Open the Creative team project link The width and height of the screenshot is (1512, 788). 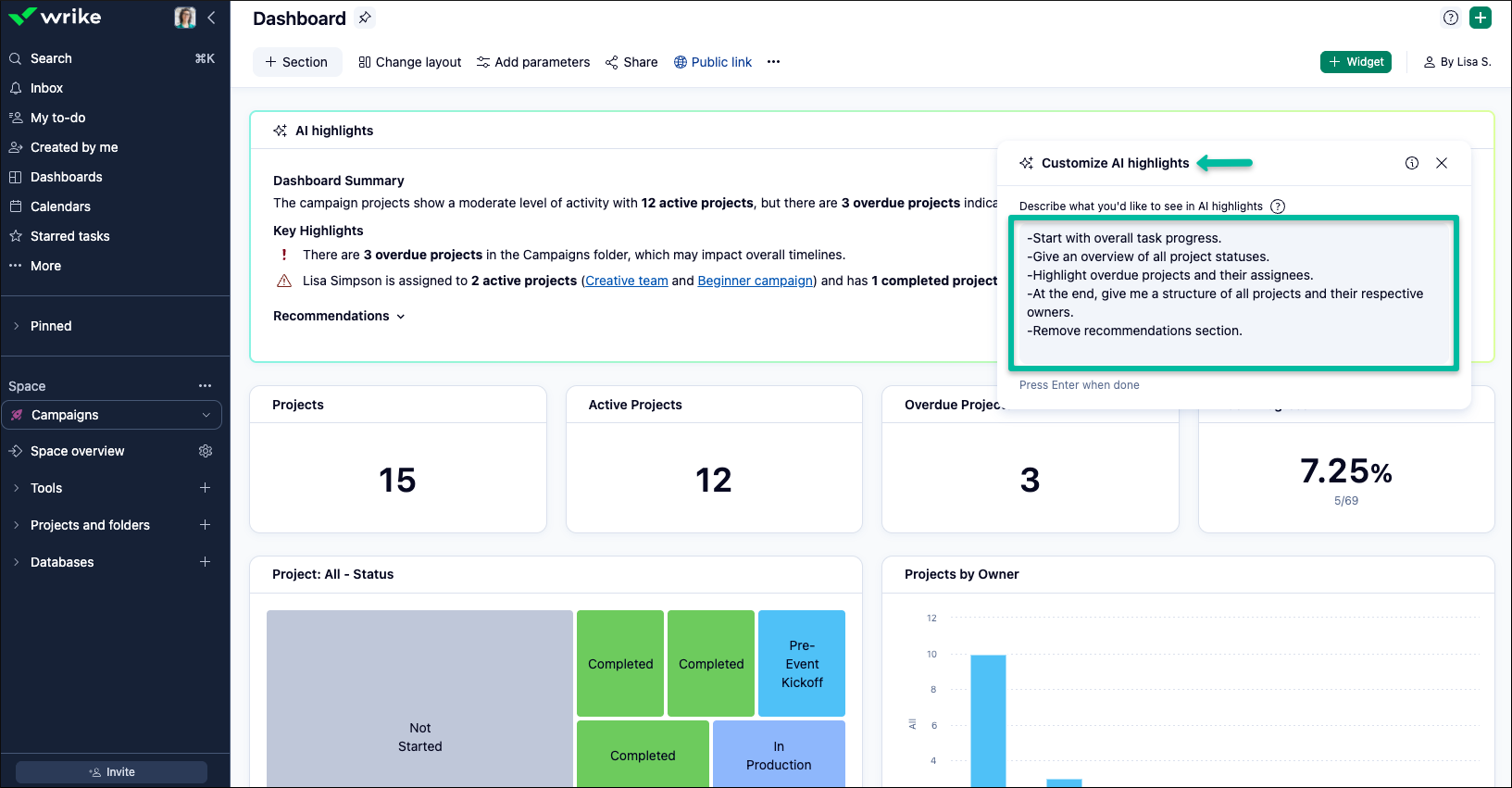click(x=626, y=281)
